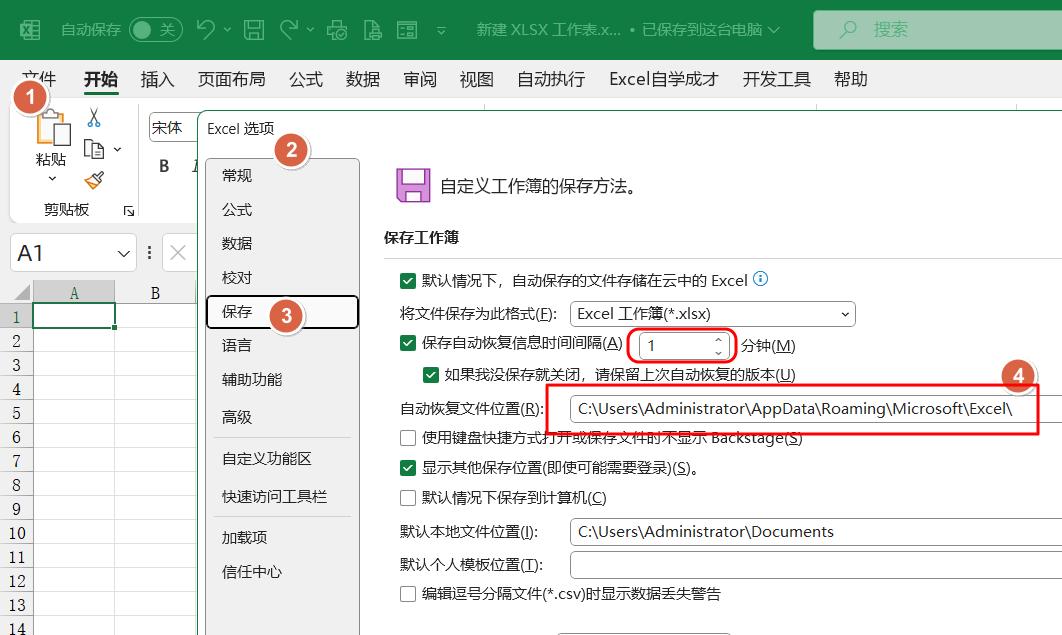1062x635 pixels.
Task: Switch to the 开发工具 tab
Action: click(776, 79)
